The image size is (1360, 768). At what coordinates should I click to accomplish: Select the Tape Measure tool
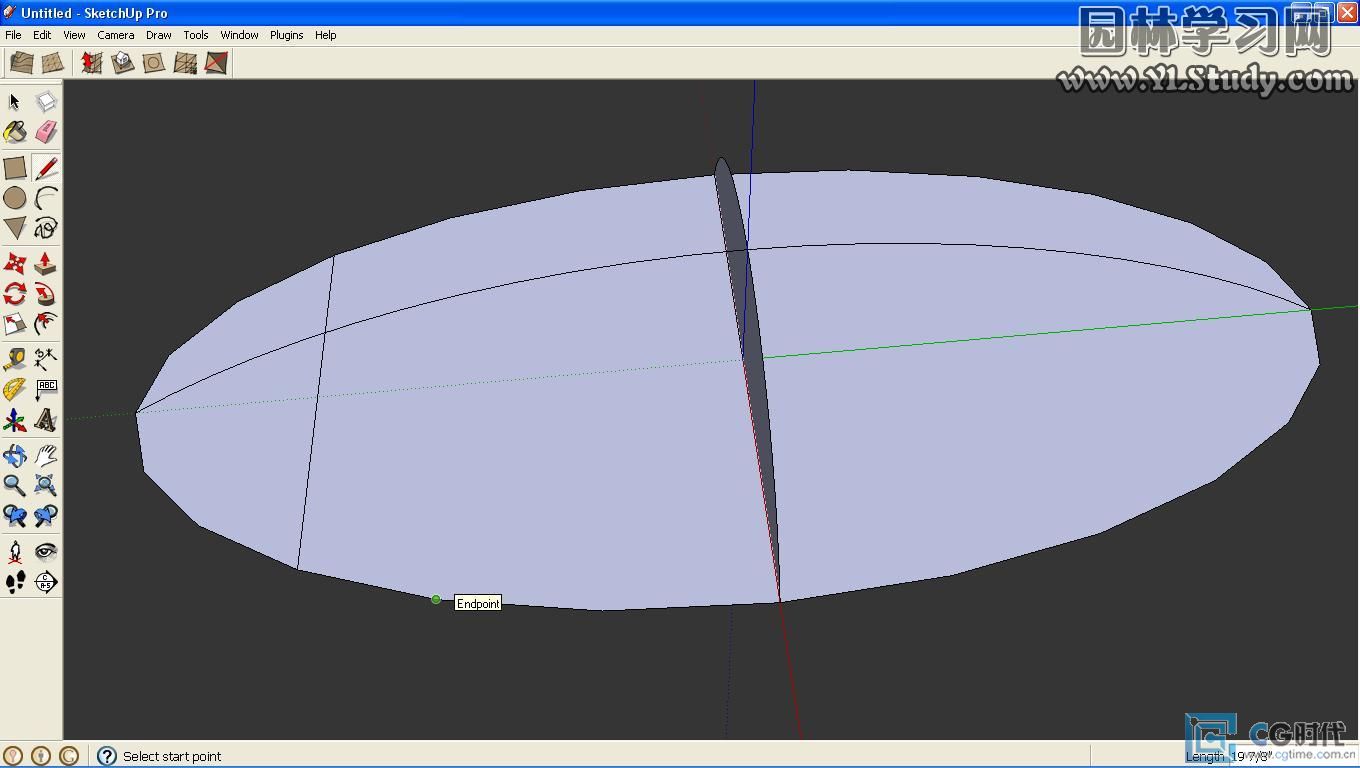[14, 359]
